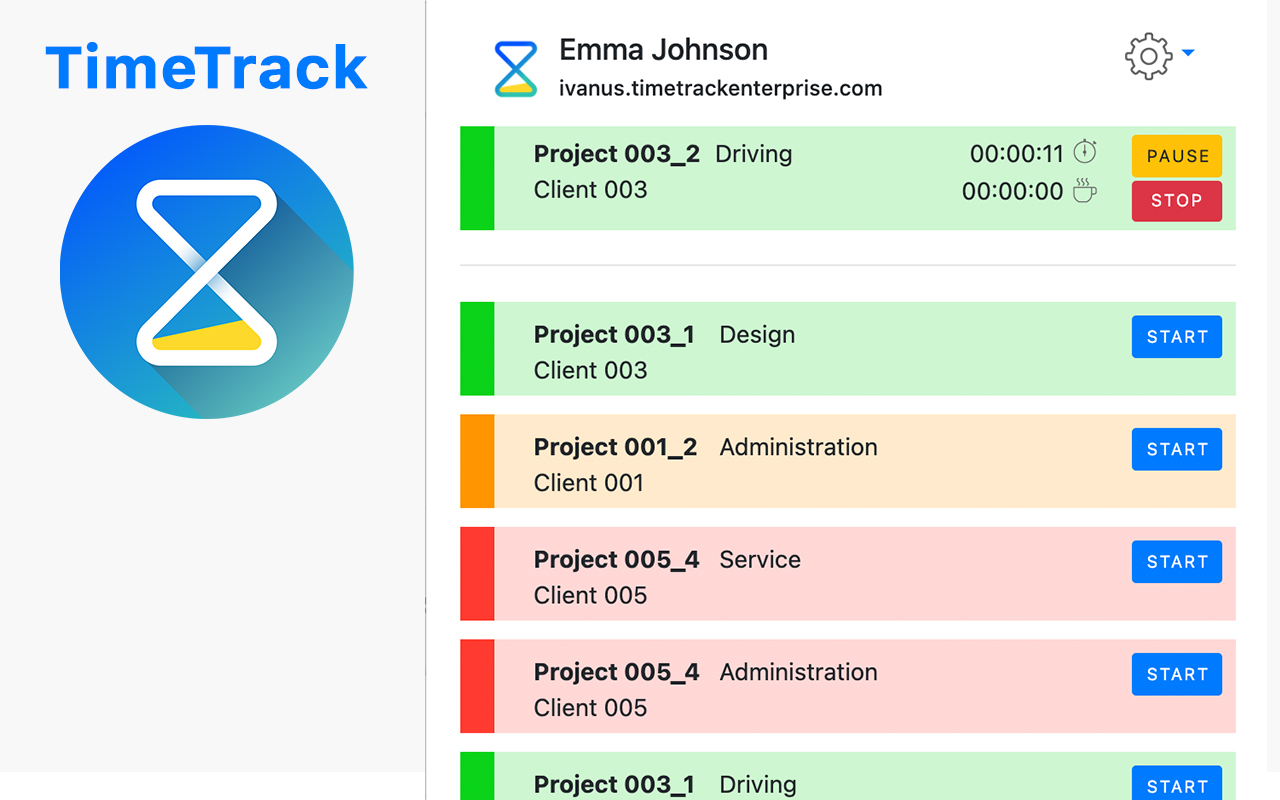
Task: Toggle Project 003_1 Design tracking on with START
Action: tap(1177, 337)
